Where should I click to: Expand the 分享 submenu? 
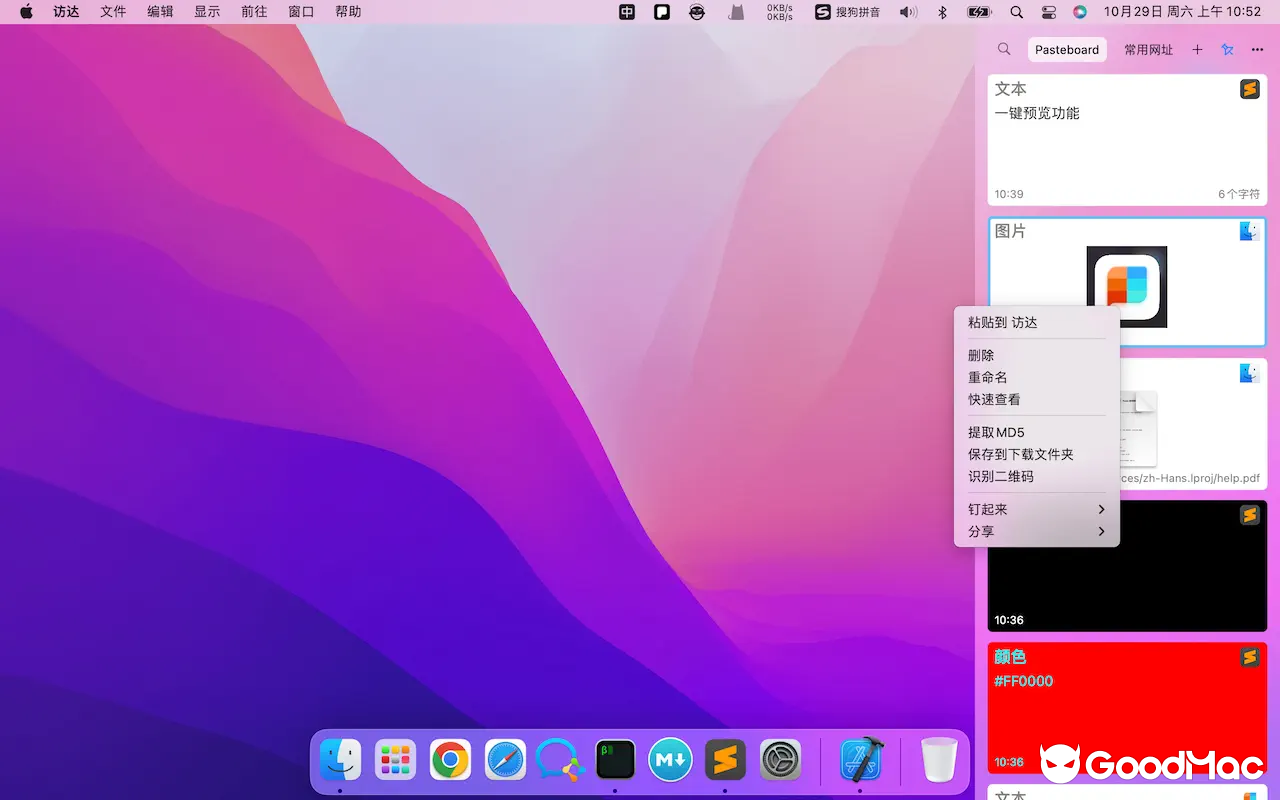pyautogui.click(x=1036, y=531)
